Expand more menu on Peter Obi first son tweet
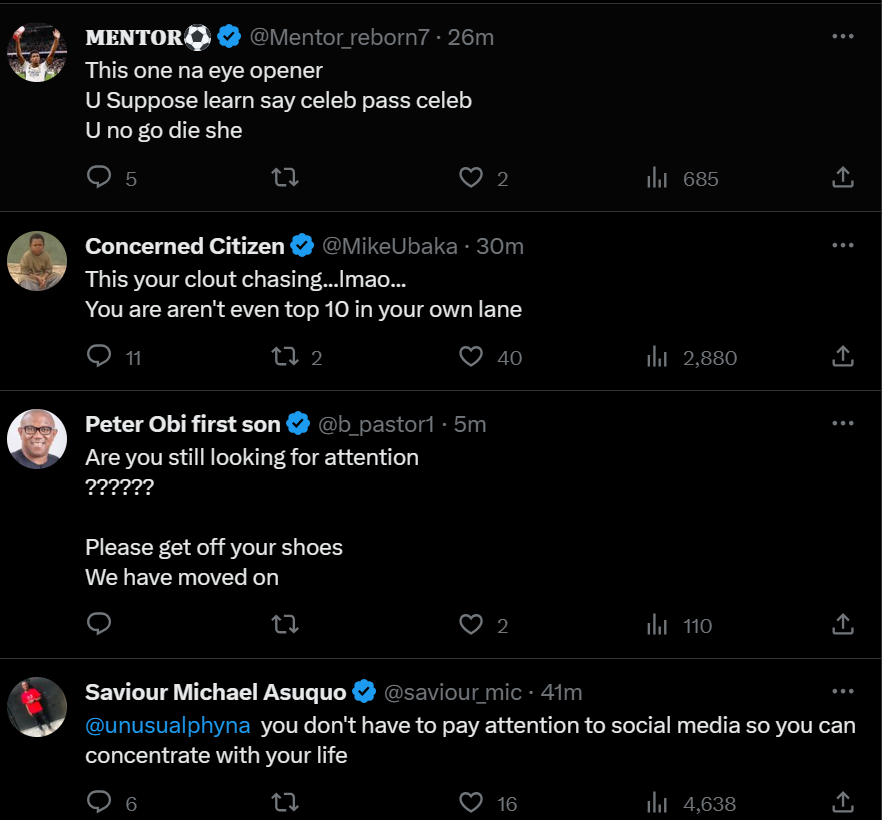Viewport: 882px width, 820px height. pyautogui.click(x=843, y=423)
